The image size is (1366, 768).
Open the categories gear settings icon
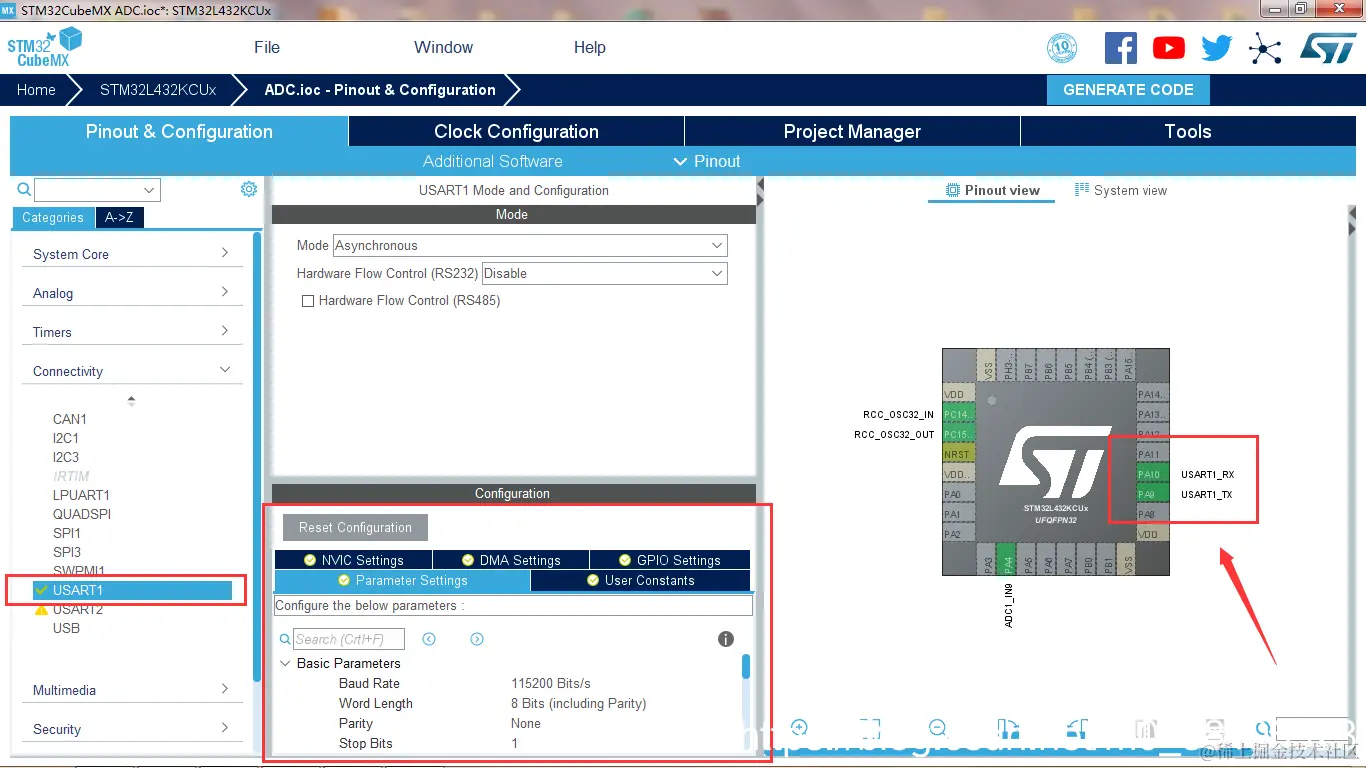(249, 189)
